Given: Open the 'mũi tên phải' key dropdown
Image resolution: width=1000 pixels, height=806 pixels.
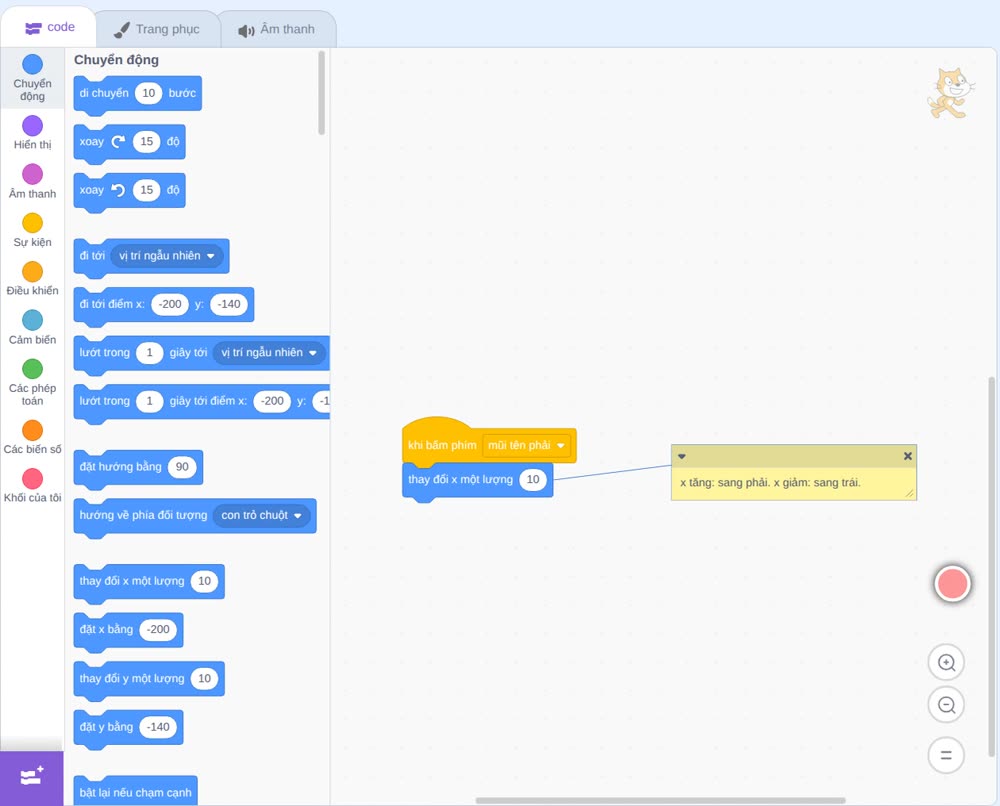Looking at the screenshot, I should click(x=526, y=445).
